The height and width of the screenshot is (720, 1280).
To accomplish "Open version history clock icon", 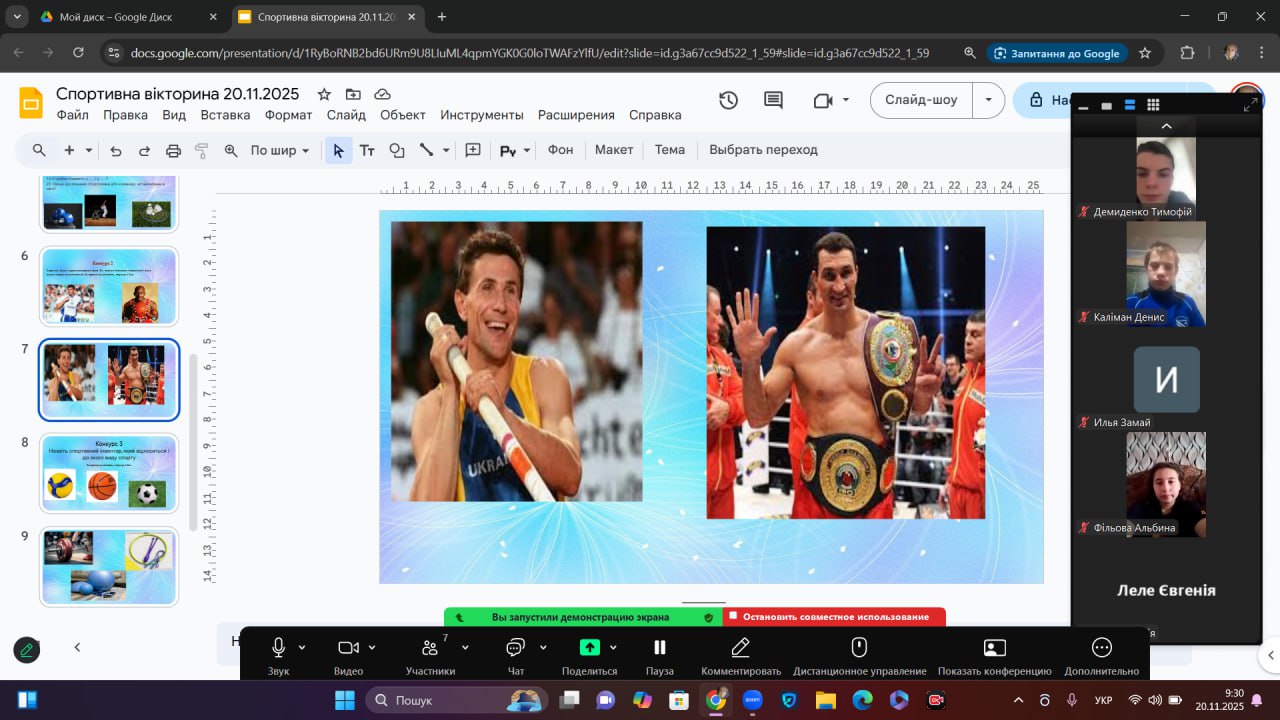I will coord(728,100).
